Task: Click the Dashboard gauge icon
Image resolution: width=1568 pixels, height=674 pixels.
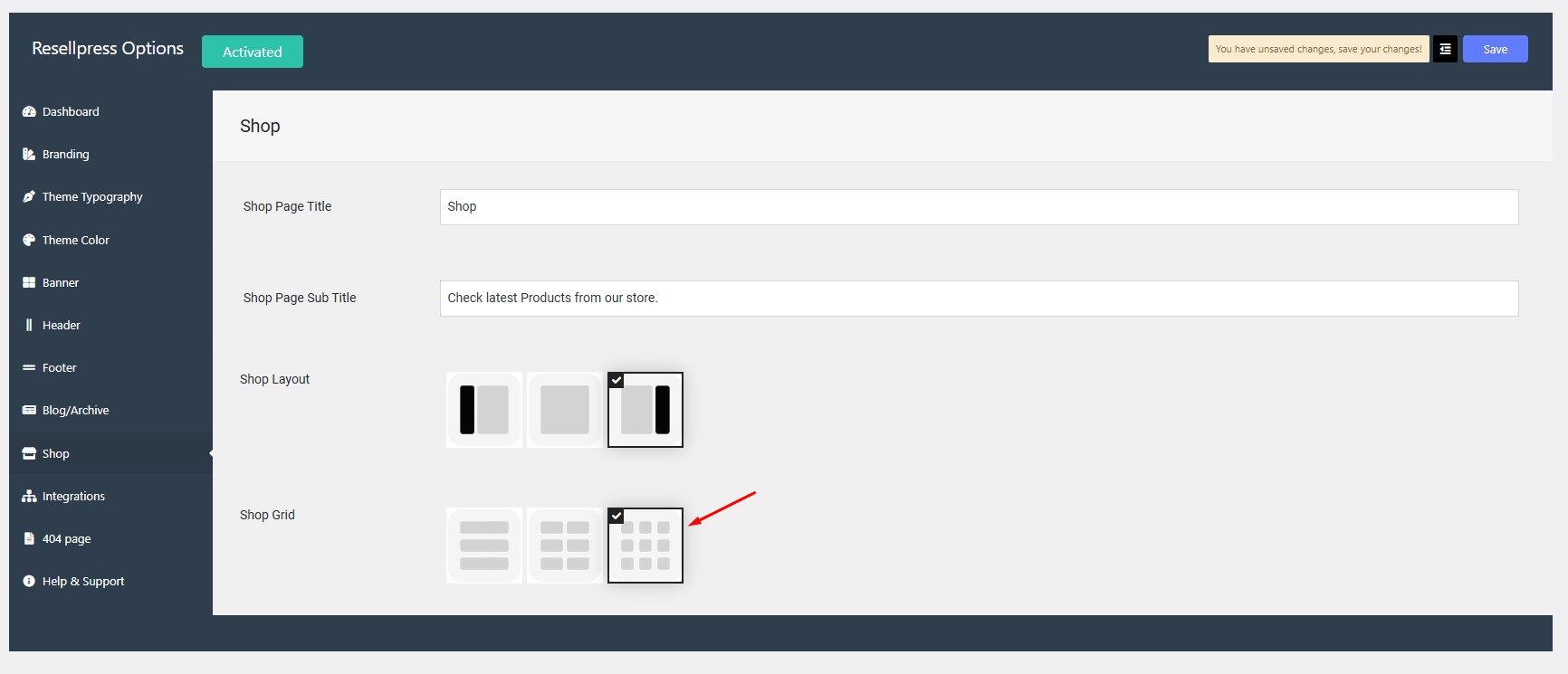Action: pyautogui.click(x=29, y=112)
